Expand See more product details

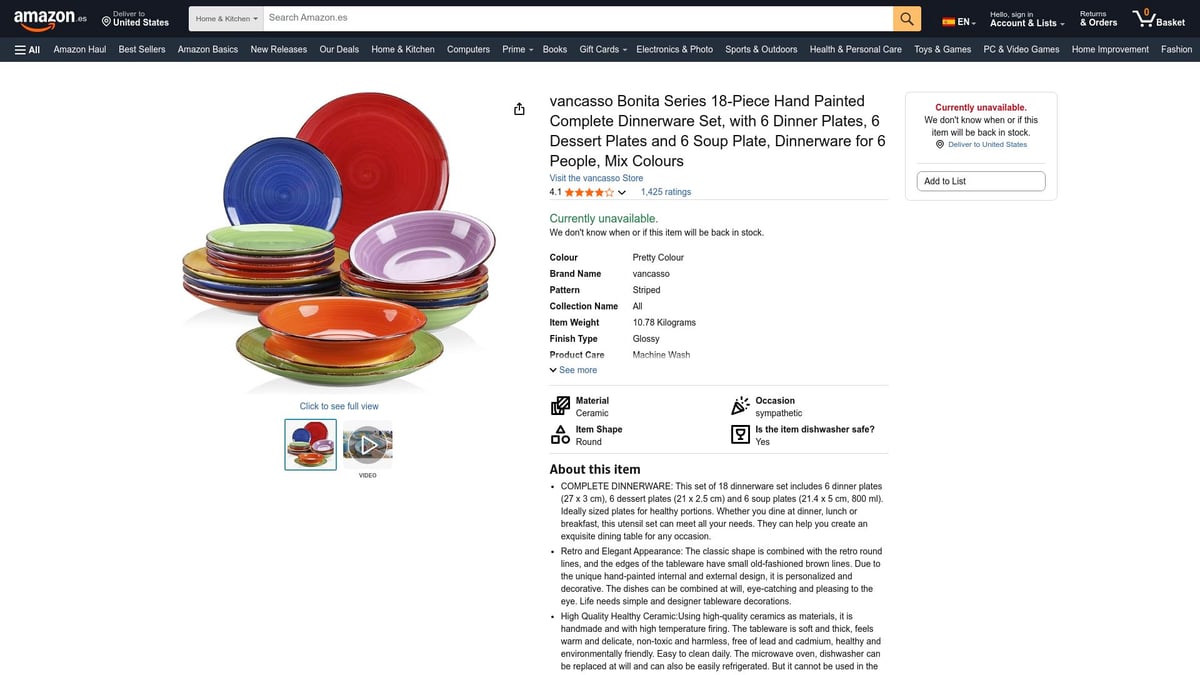tap(573, 370)
